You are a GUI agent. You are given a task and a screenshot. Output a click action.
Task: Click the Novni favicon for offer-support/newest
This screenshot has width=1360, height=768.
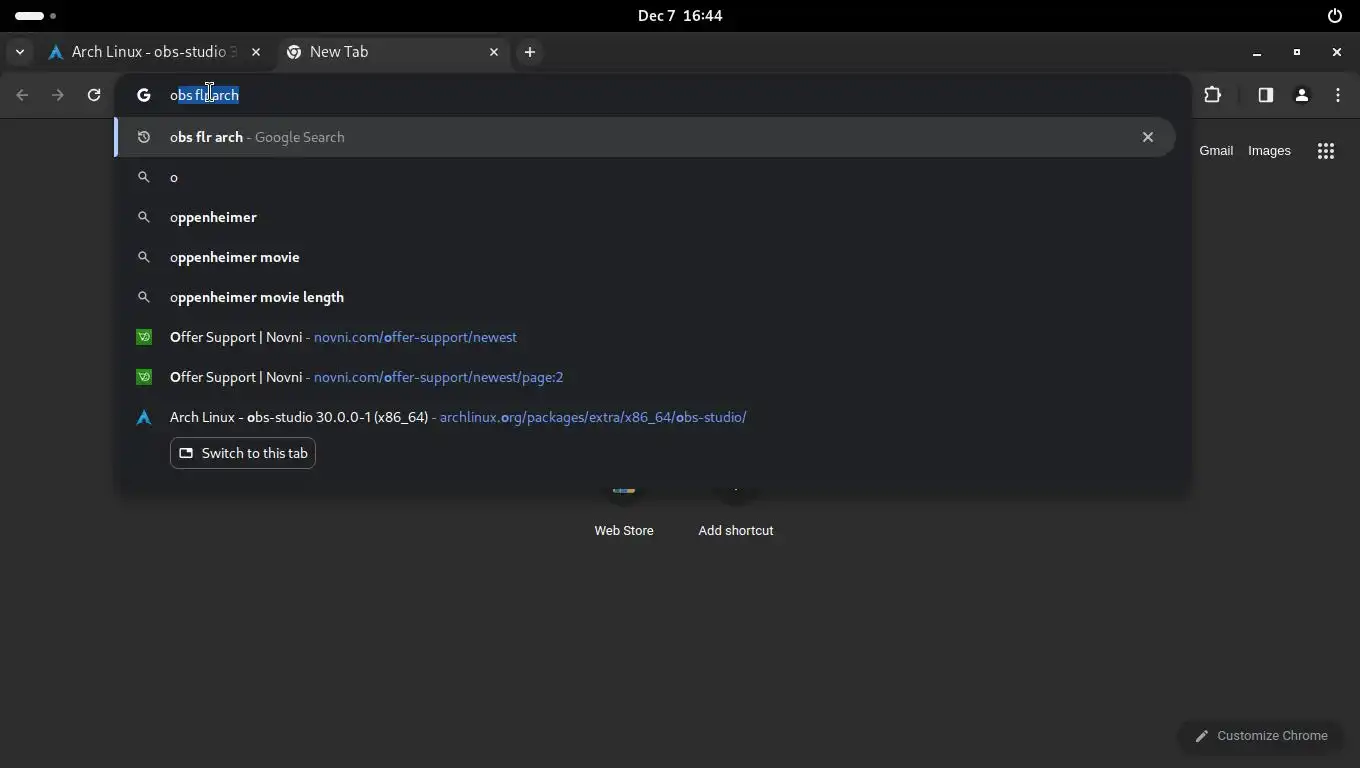(x=144, y=337)
